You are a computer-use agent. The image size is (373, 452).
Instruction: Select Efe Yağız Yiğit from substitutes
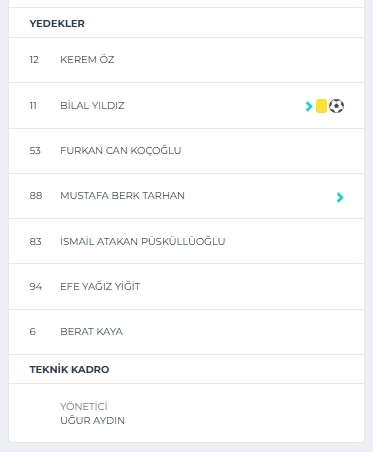click(x=100, y=286)
